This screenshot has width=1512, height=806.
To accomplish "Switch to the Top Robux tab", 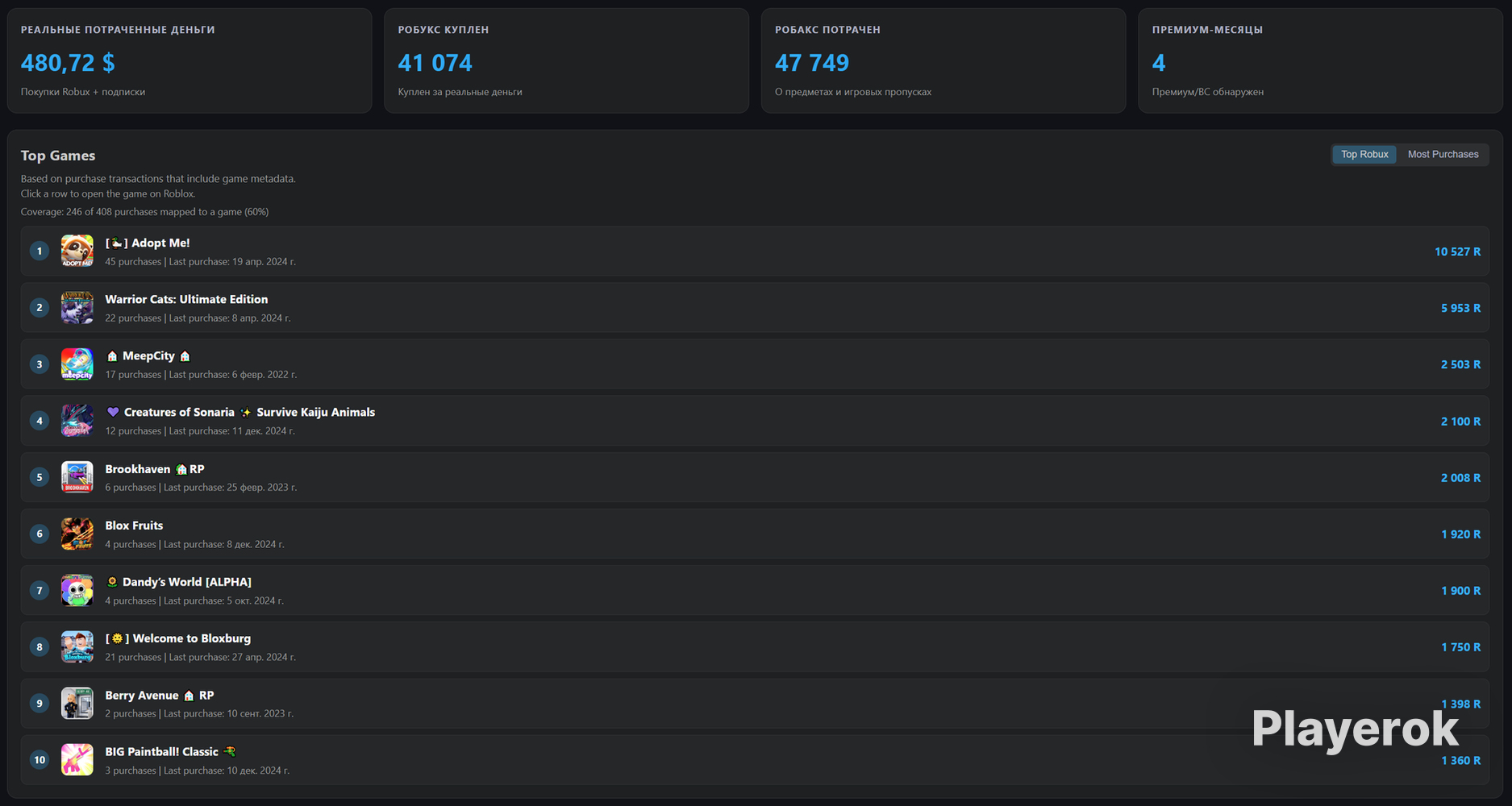I will [1364, 154].
